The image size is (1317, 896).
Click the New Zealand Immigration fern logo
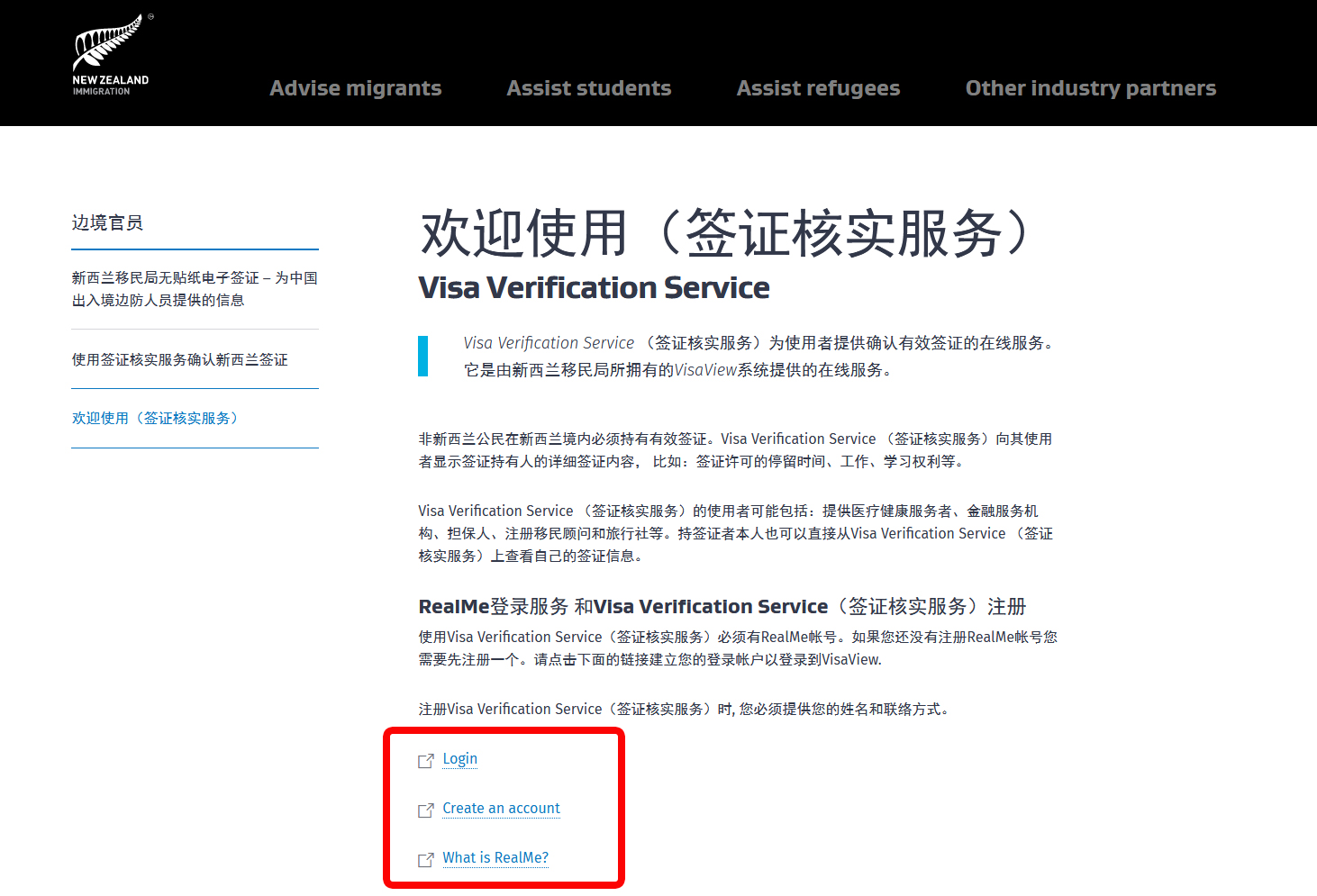point(111,54)
